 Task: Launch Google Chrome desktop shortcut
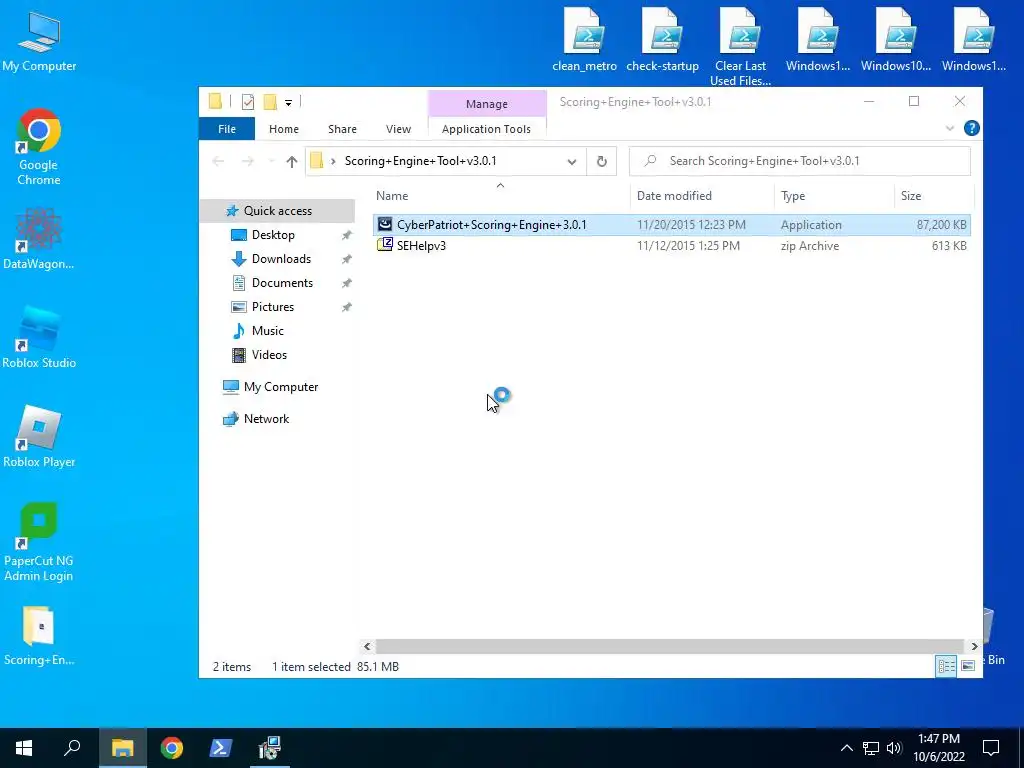[x=39, y=147]
